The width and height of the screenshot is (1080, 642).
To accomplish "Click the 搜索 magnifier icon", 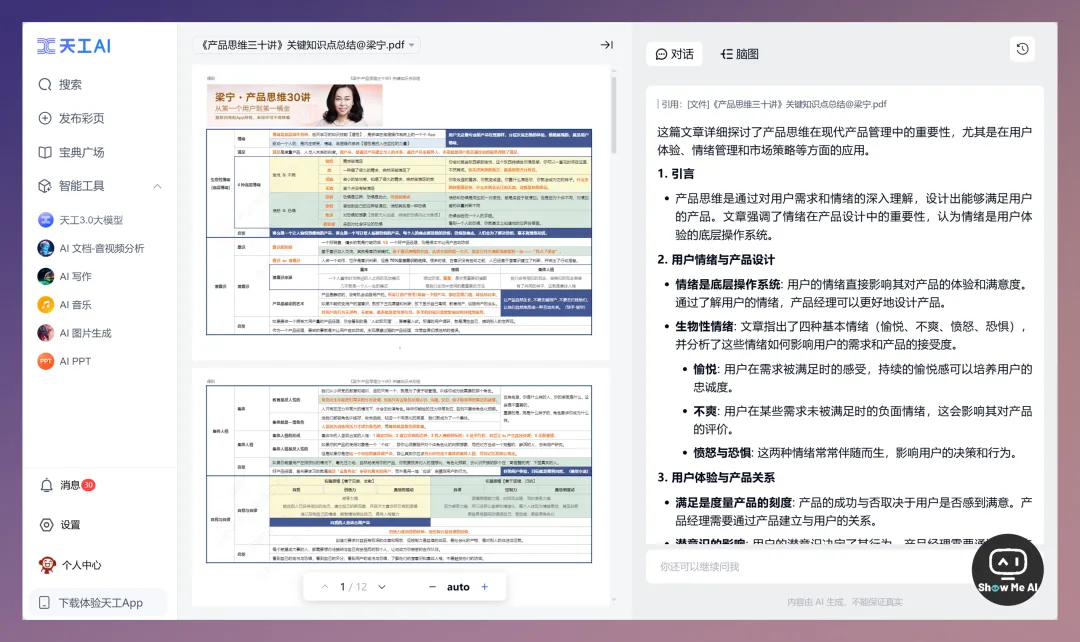I will point(45,85).
